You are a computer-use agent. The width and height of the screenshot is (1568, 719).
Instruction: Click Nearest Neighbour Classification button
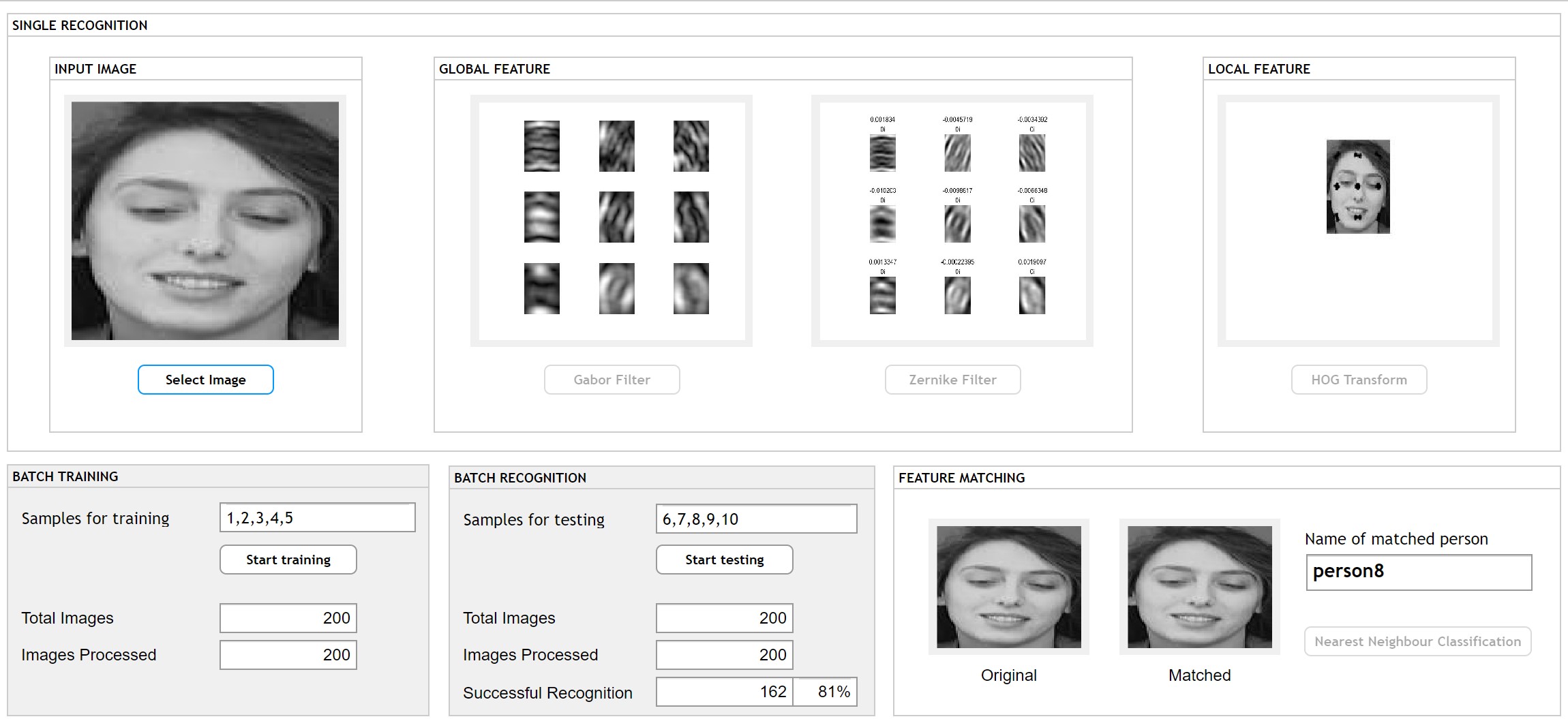(x=1417, y=641)
